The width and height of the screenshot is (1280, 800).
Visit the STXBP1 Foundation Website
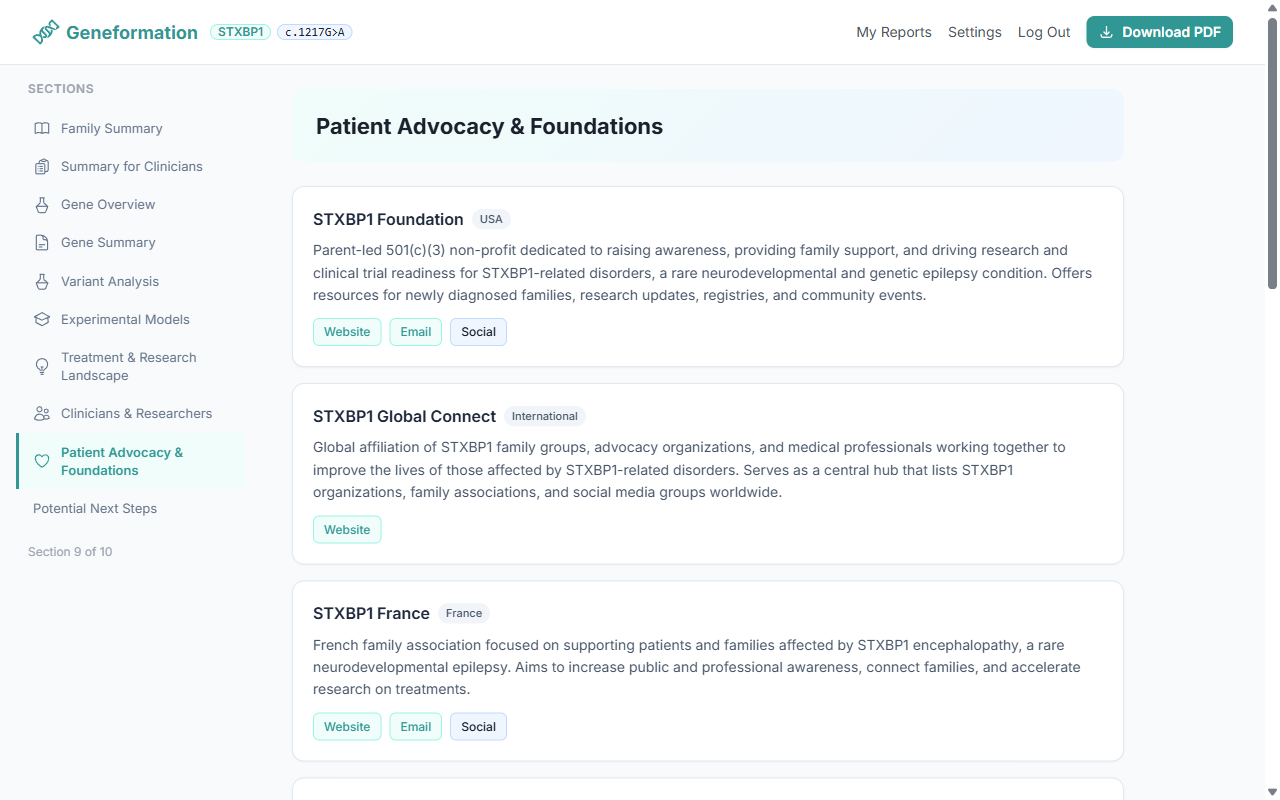click(347, 331)
